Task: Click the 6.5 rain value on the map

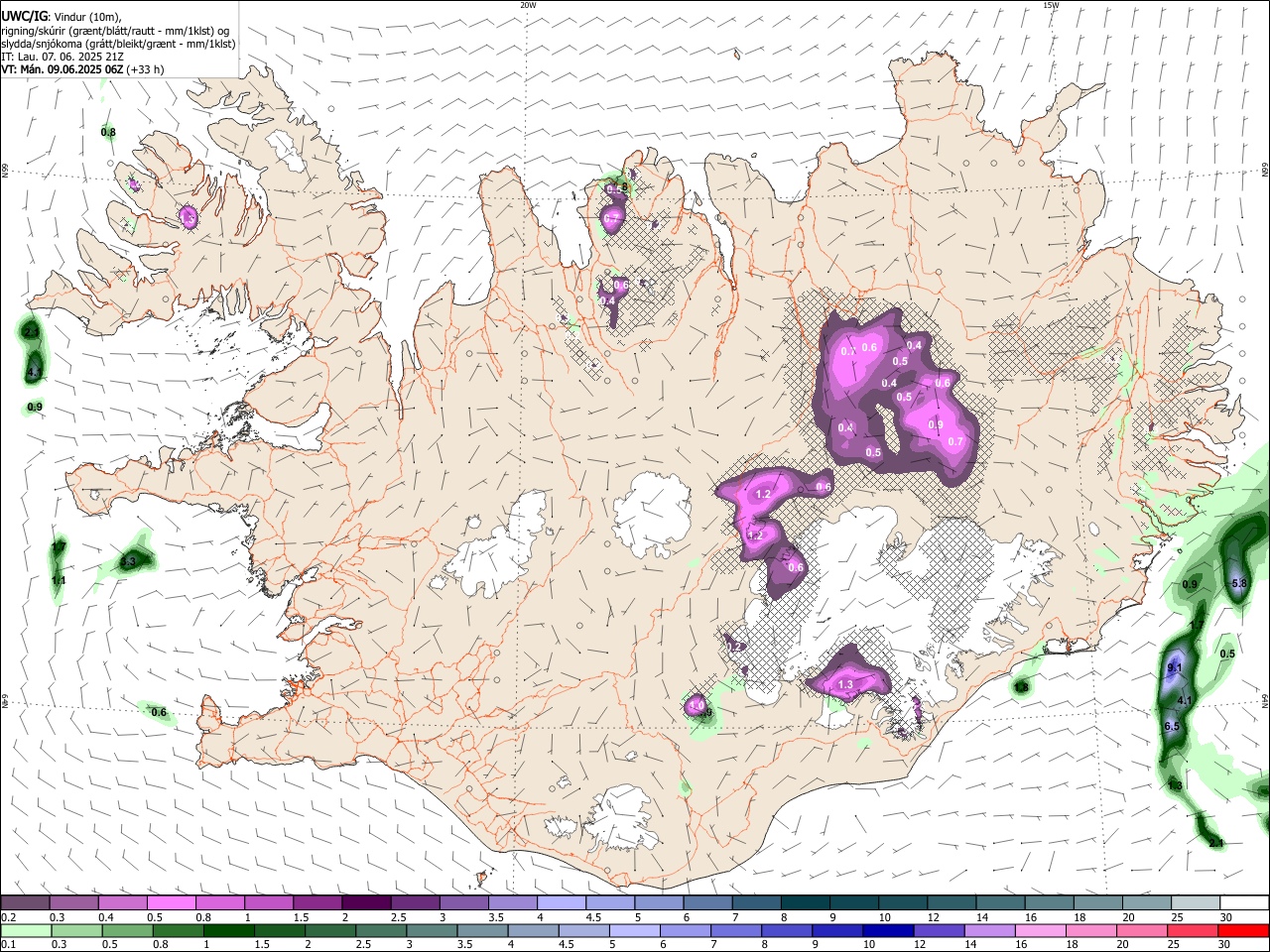Action: 1171,726
